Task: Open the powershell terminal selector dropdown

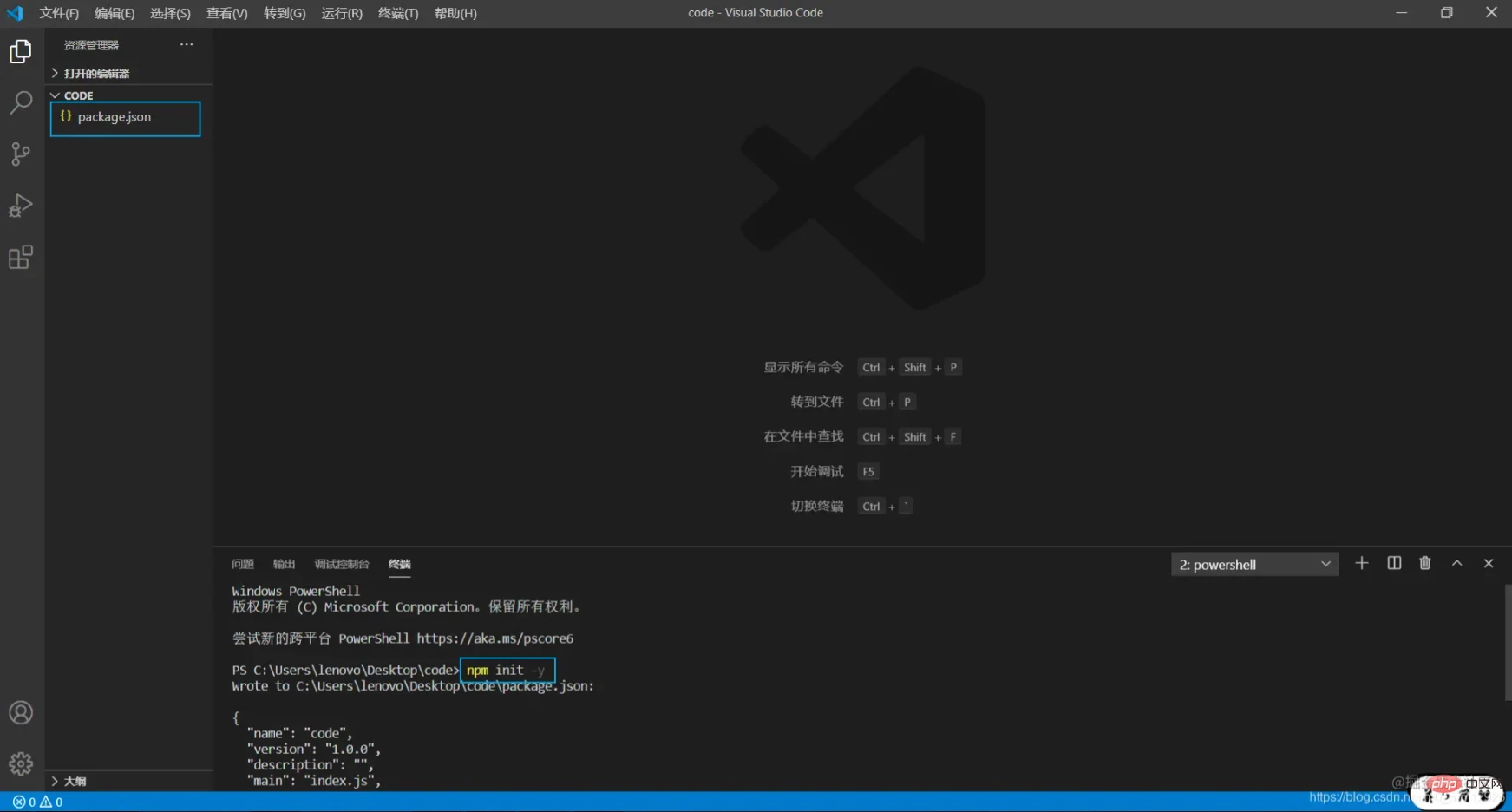Action: (1254, 565)
